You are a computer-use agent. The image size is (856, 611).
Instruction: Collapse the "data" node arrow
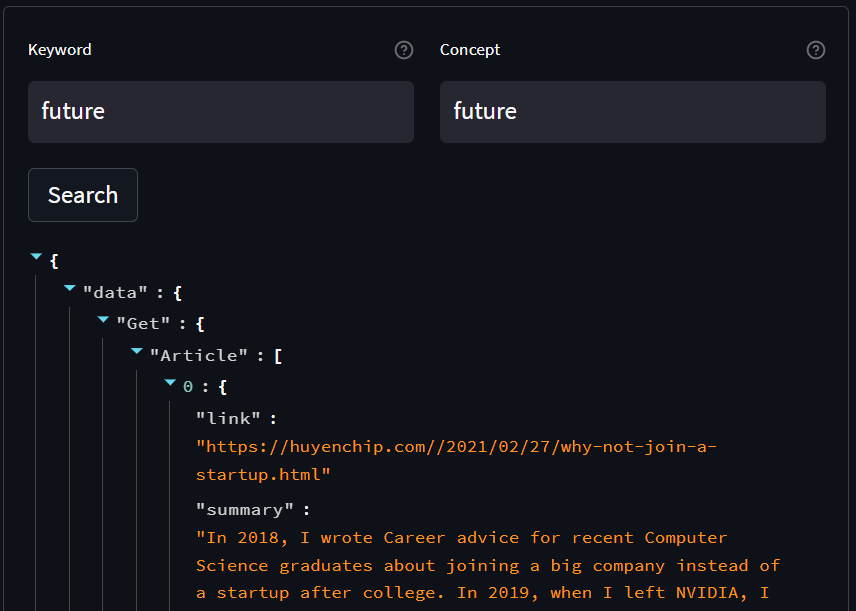tap(70, 288)
